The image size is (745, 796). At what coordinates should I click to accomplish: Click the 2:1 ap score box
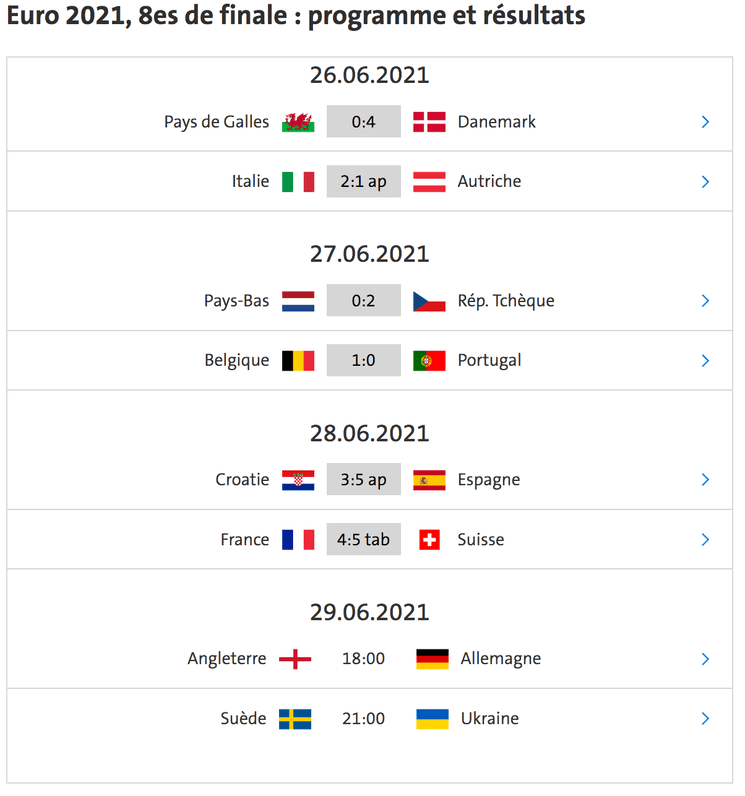(363, 182)
